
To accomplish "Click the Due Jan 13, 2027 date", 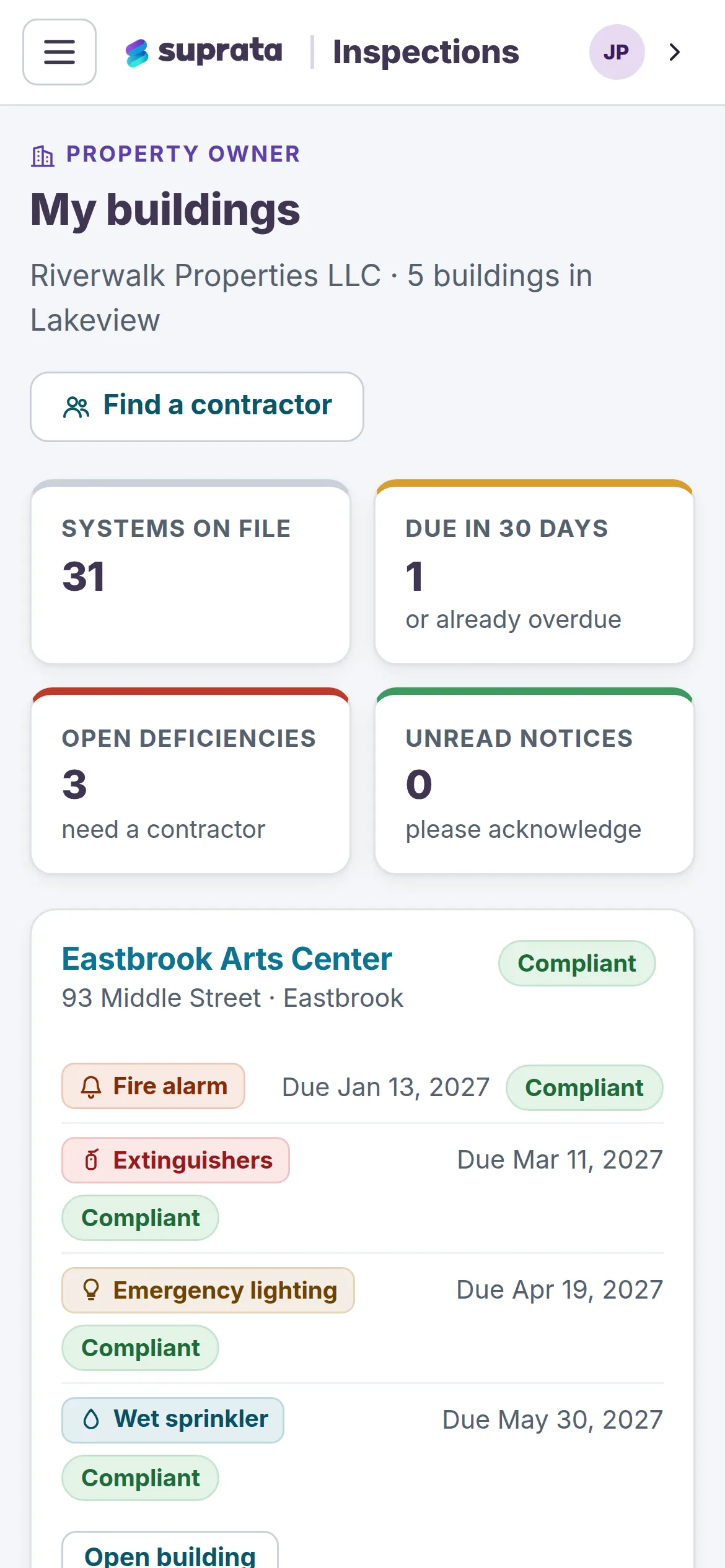I will point(385,1087).
